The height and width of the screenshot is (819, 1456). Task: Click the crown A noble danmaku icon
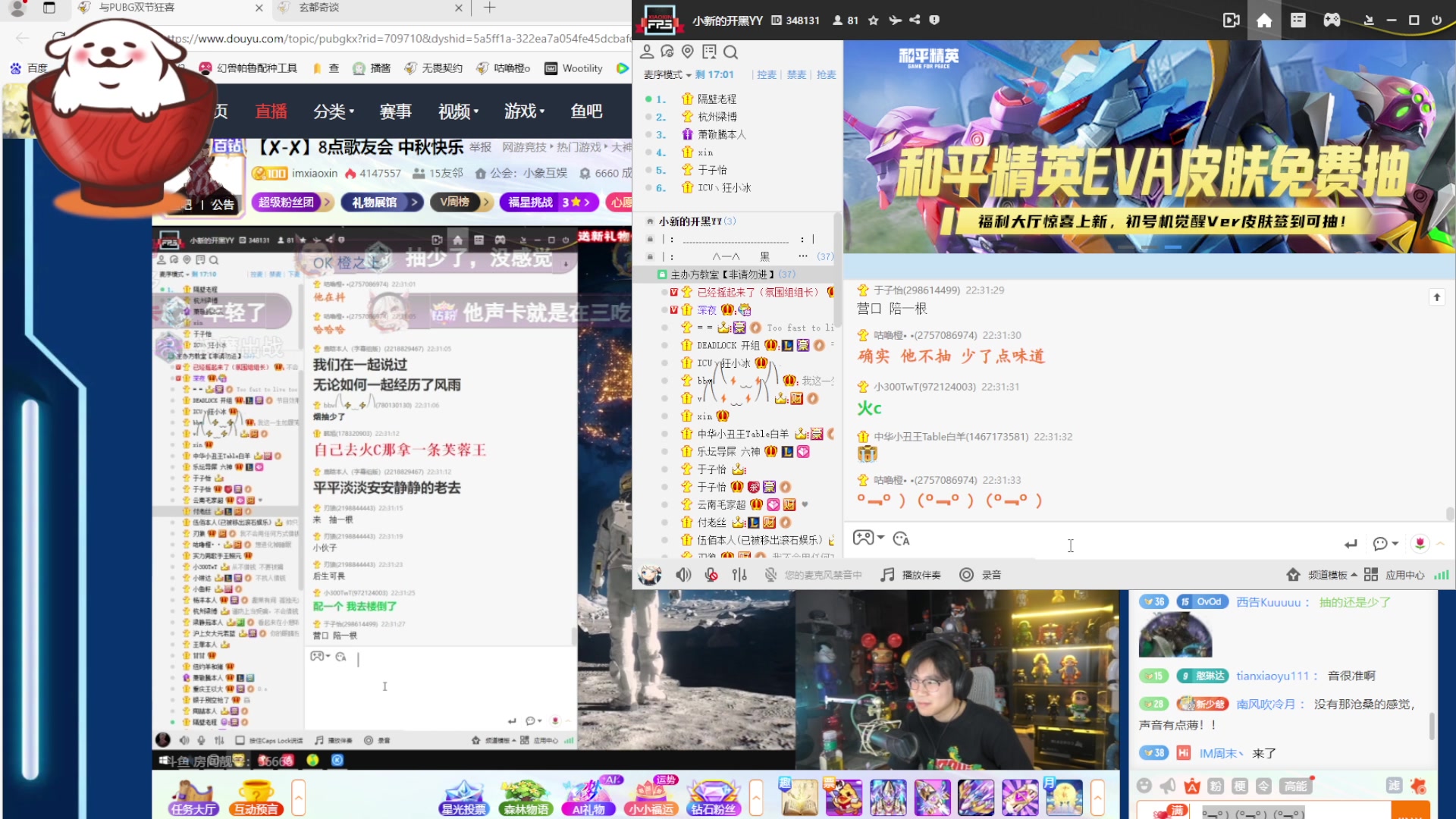[x=1192, y=786]
